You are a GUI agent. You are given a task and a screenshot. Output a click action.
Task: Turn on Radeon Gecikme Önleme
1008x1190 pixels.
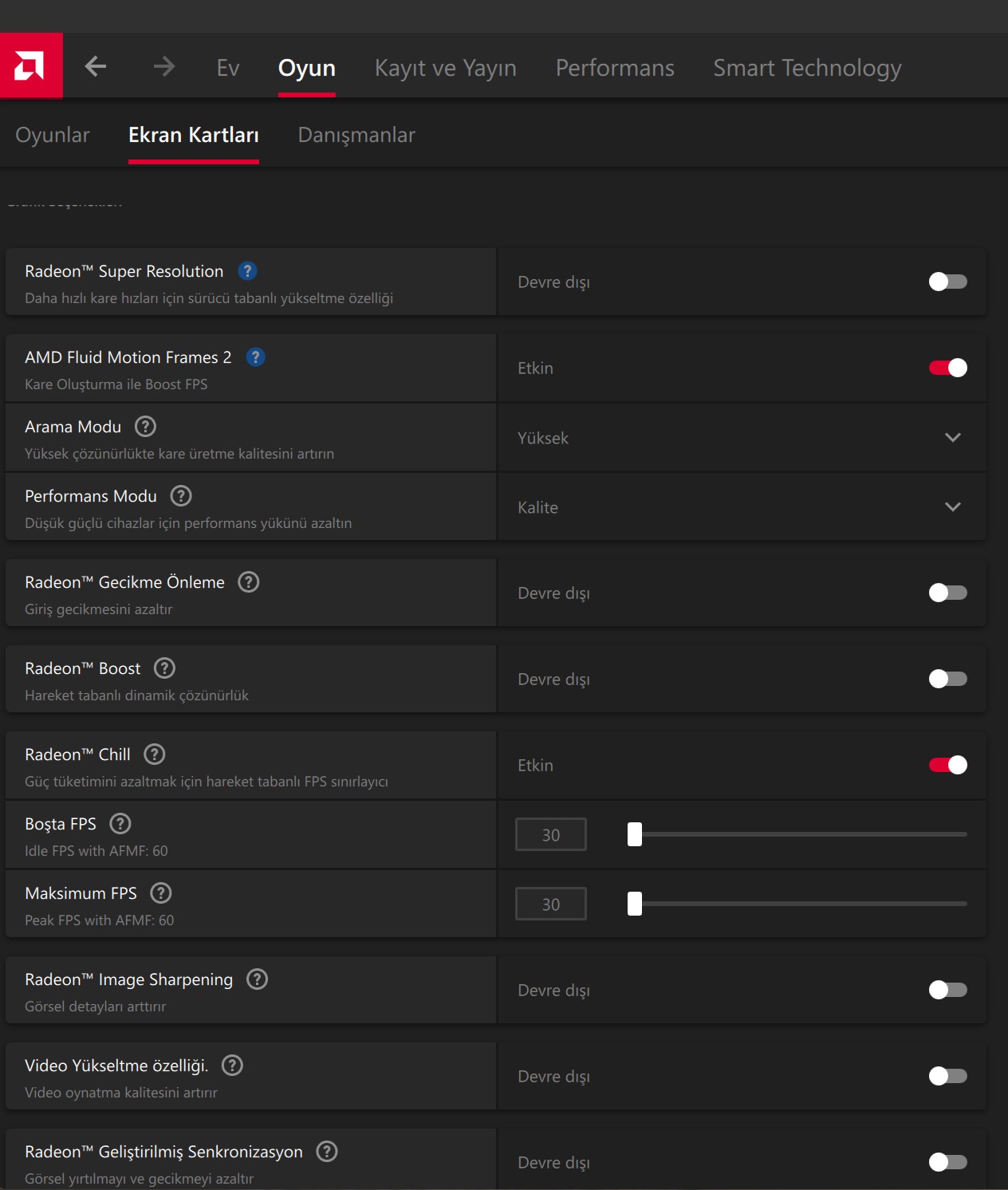click(x=947, y=593)
